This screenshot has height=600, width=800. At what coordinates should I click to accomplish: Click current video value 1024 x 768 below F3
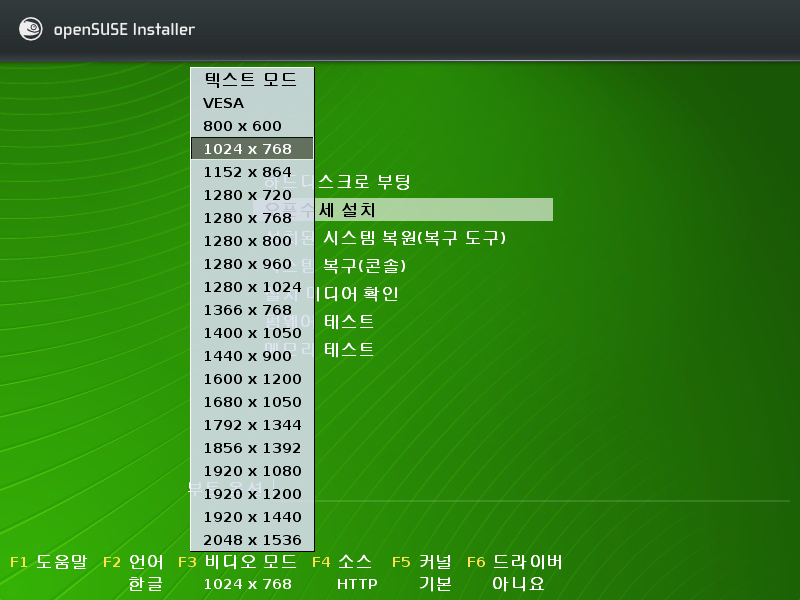pyautogui.click(x=247, y=584)
